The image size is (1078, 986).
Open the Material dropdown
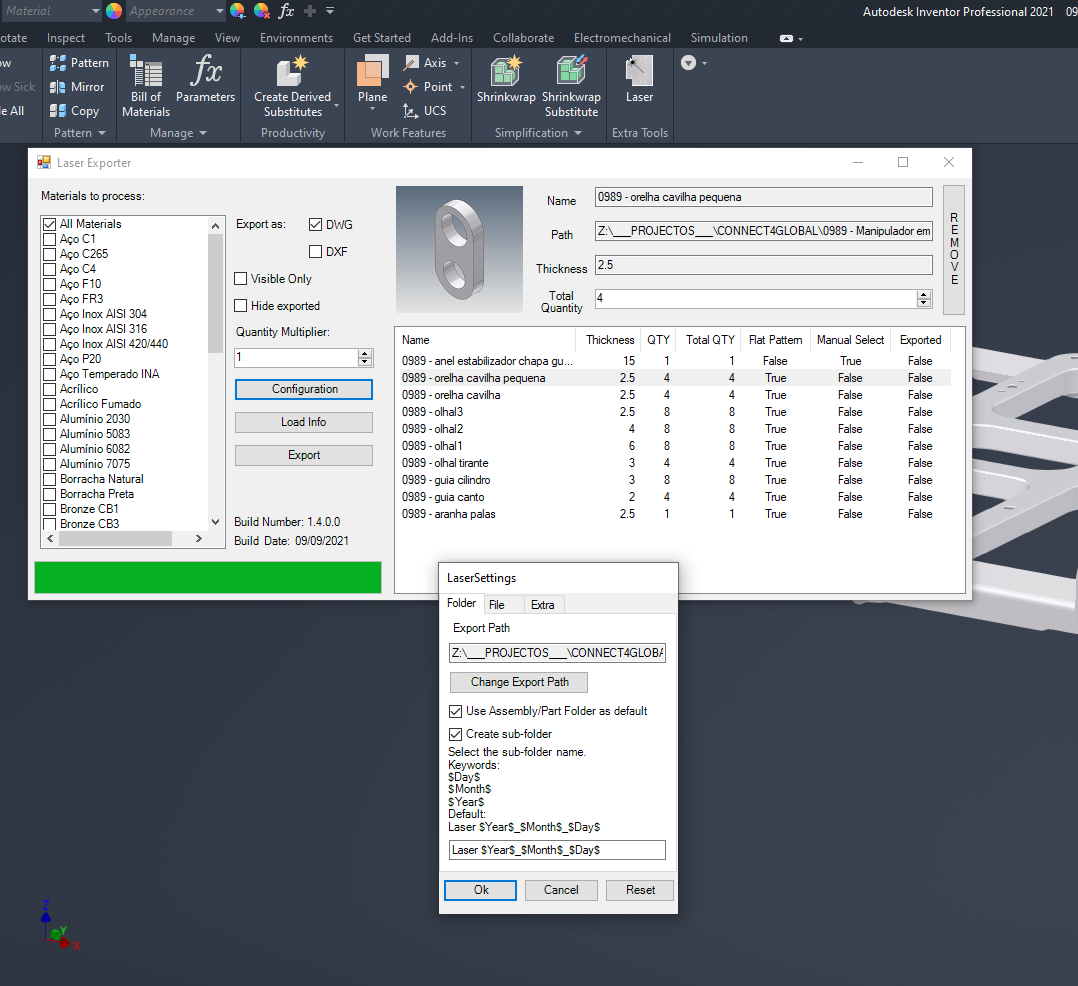tap(96, 11)
